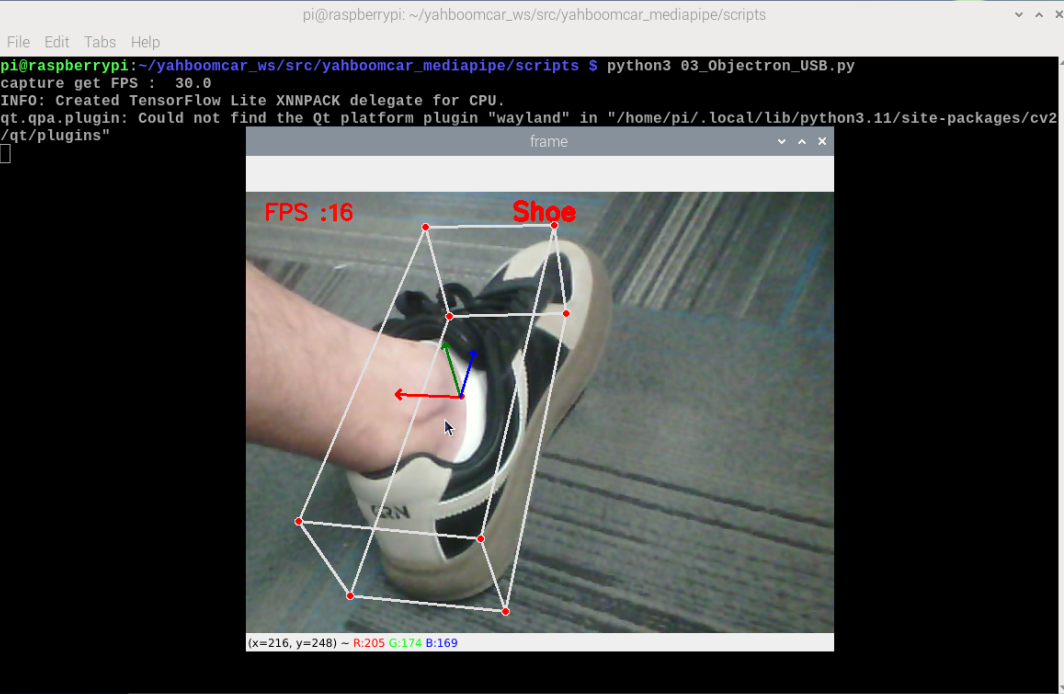The image size is (1064, 694).
Task: Click the qt.qpa.plugin warning line
Action: point(529,127)
